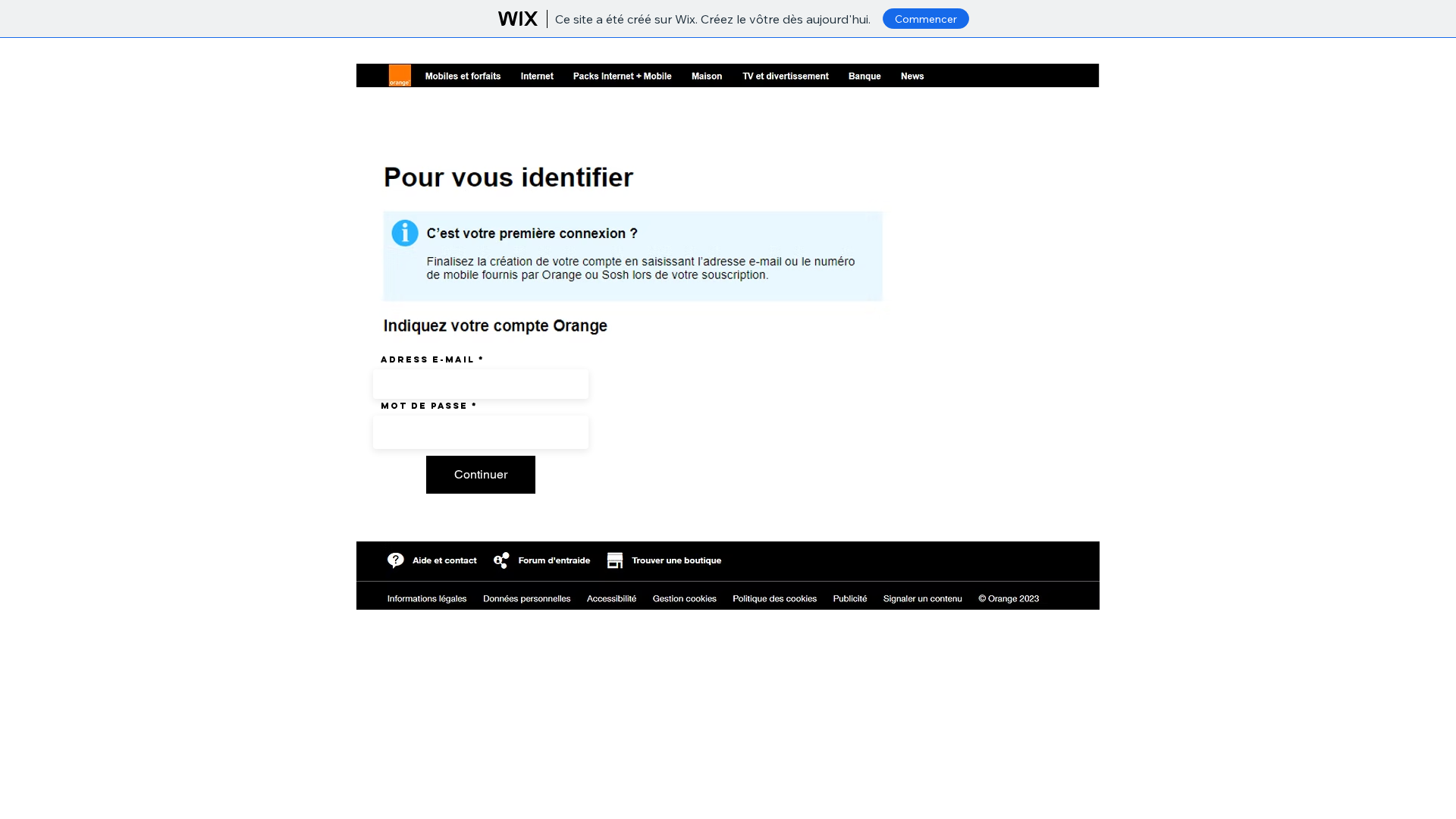1456x819 pixels.
Task: Open the News menu item
Action: 912,76
